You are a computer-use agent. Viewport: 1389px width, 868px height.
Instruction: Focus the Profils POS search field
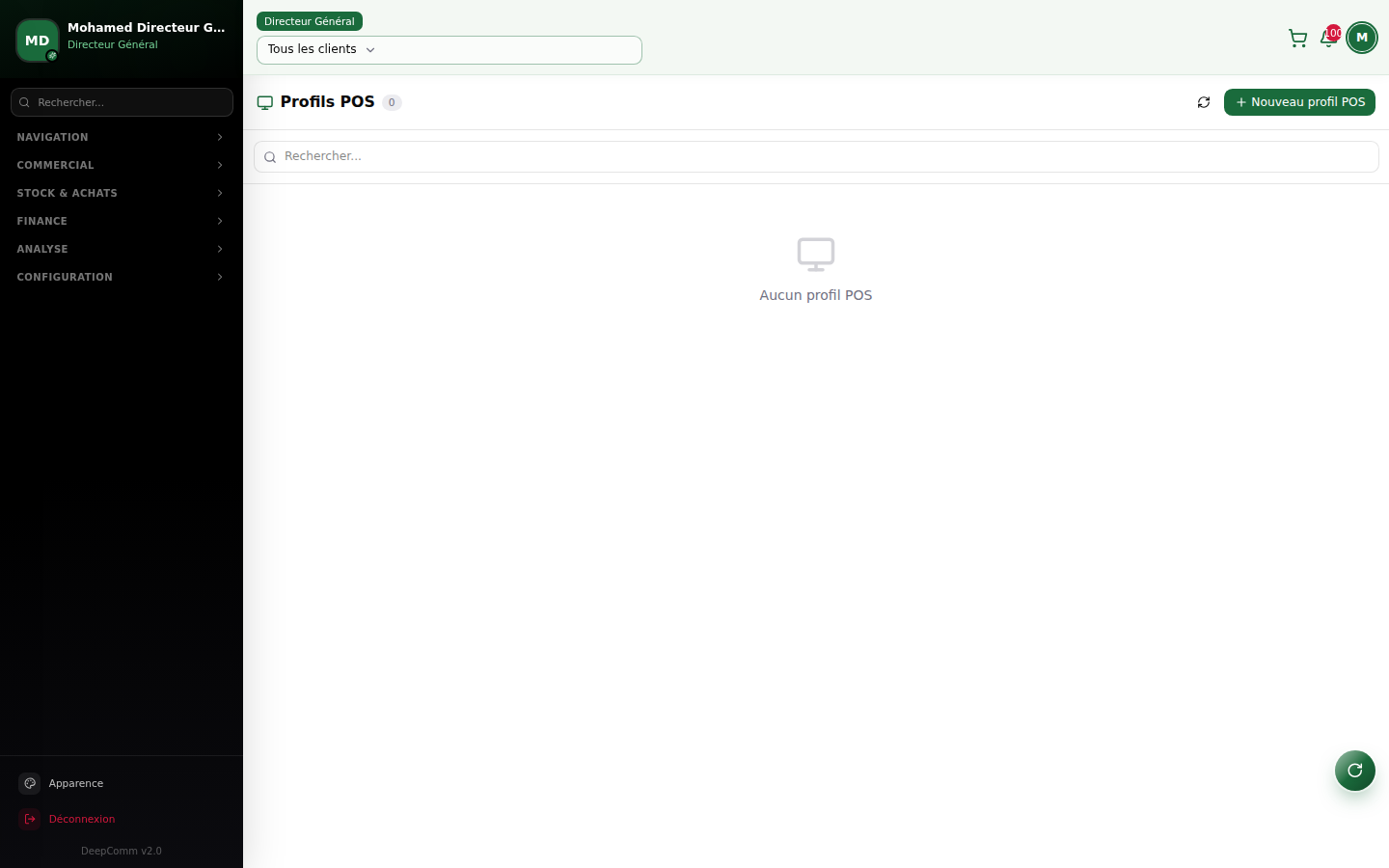click(x=816, y=156)
